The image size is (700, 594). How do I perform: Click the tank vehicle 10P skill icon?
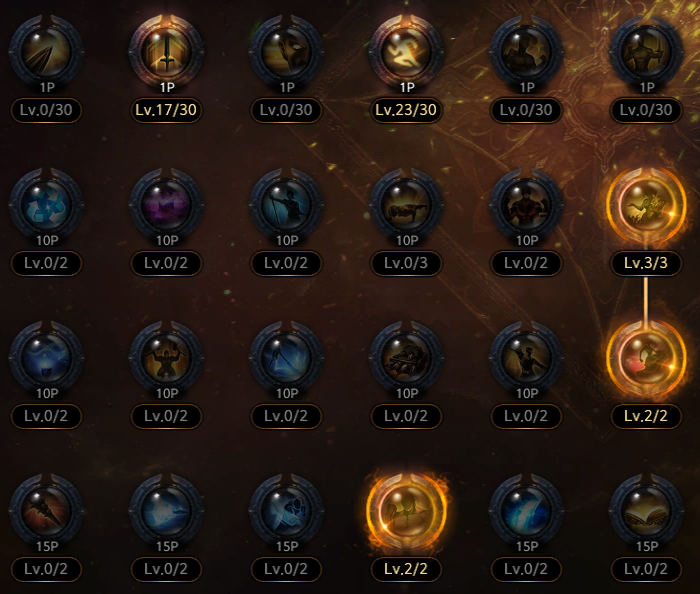(x=406, y=358)
